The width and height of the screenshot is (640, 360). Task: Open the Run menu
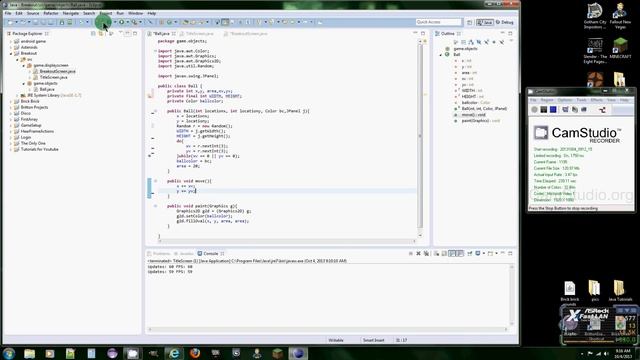120,13
